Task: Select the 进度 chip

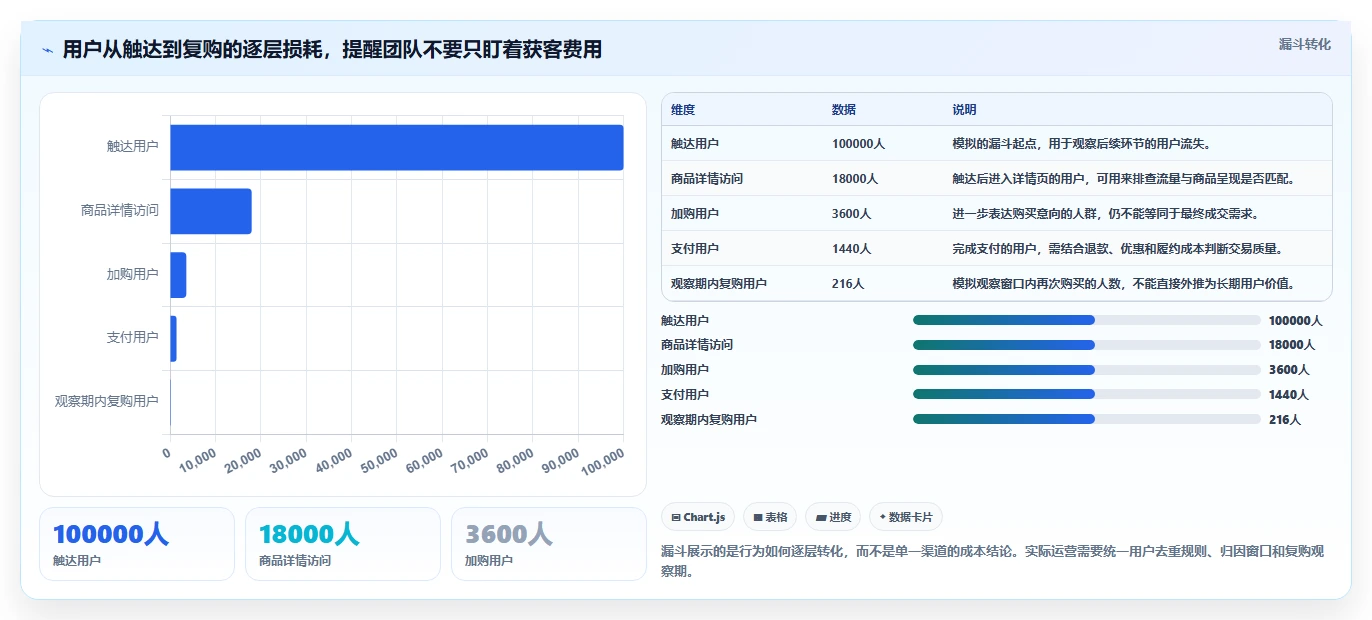Action: point(833,517)
